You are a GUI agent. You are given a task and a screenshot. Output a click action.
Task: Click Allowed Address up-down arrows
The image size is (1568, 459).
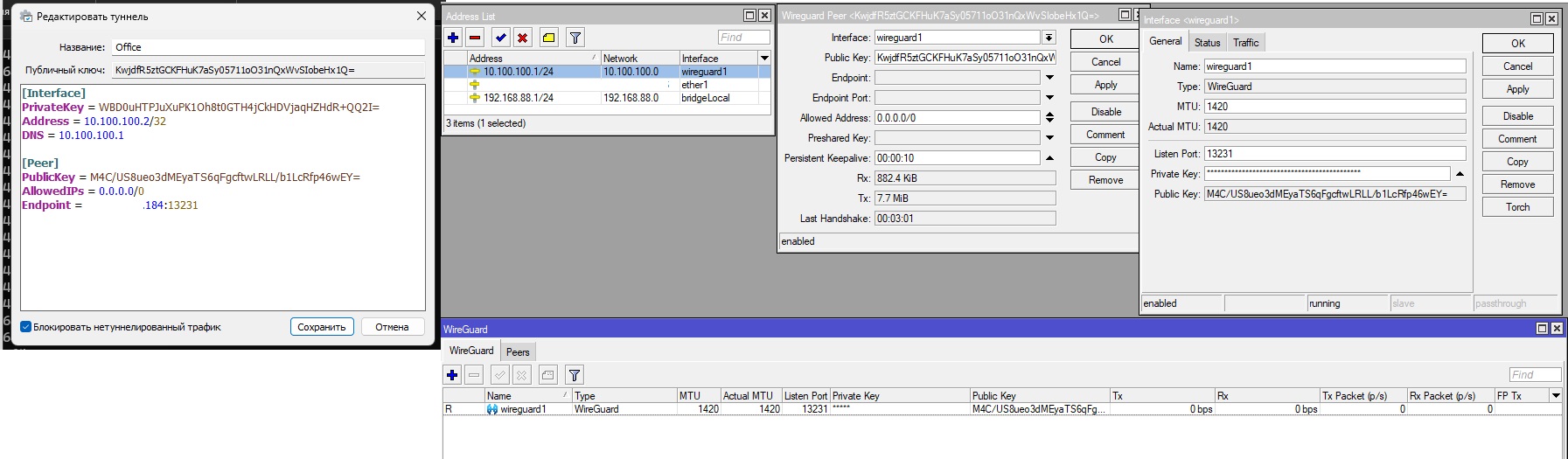pyautogui.click(x=1049, y=118)
